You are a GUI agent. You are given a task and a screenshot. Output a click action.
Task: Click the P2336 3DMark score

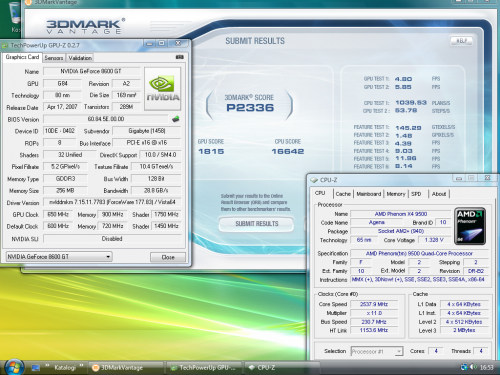[x=250, y=108]
